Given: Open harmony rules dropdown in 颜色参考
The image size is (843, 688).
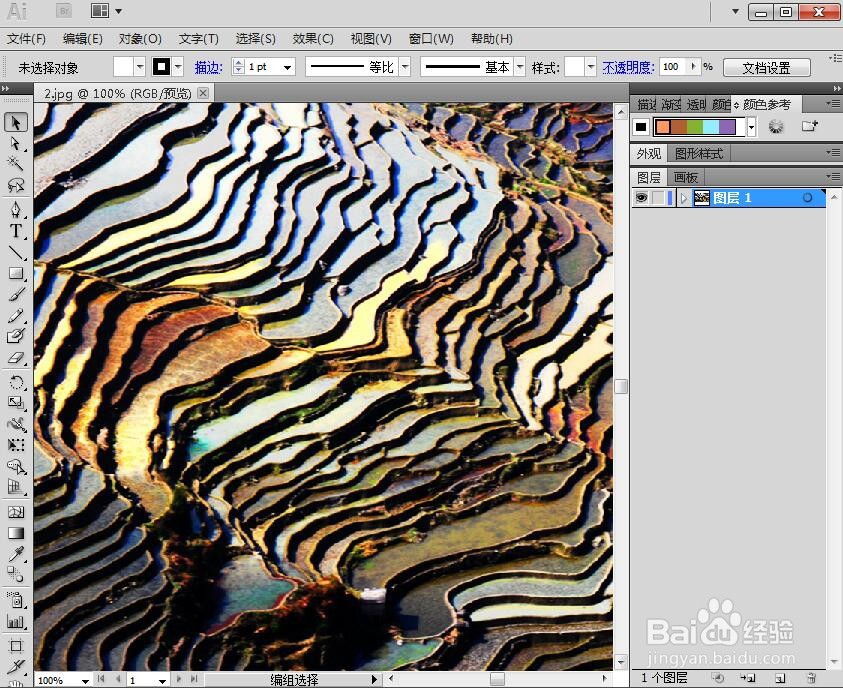Looking at the screenshot, I should pyautogui.click(x=751, y=127).
